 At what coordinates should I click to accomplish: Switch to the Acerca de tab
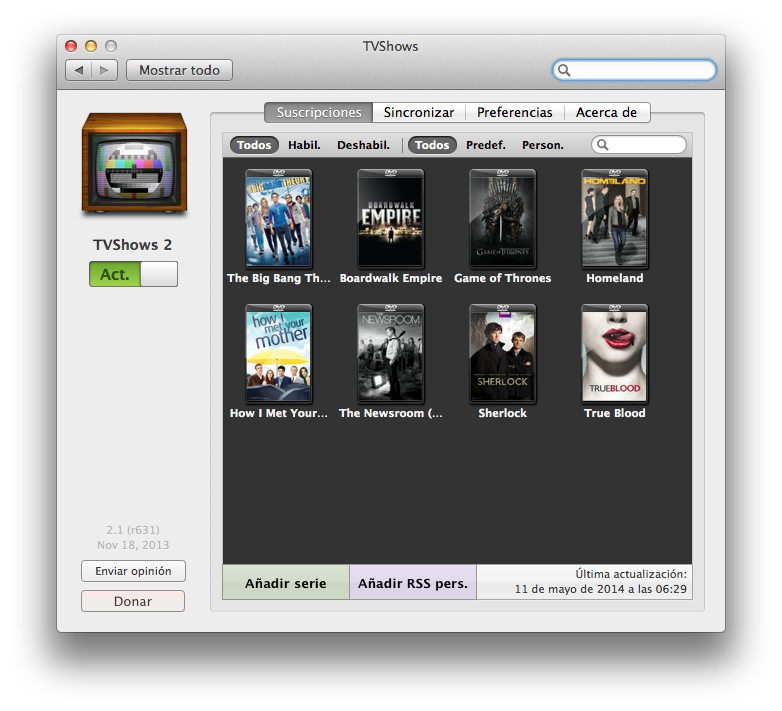(x=606, y=113)
